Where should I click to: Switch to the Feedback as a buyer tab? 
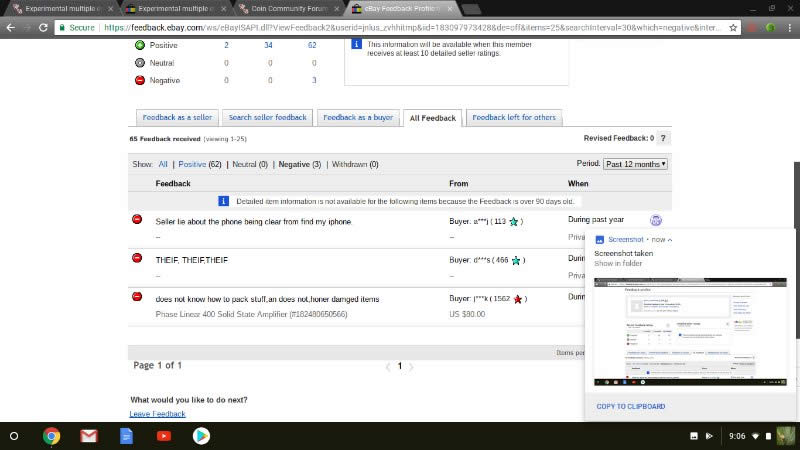[x=358, y=117]
